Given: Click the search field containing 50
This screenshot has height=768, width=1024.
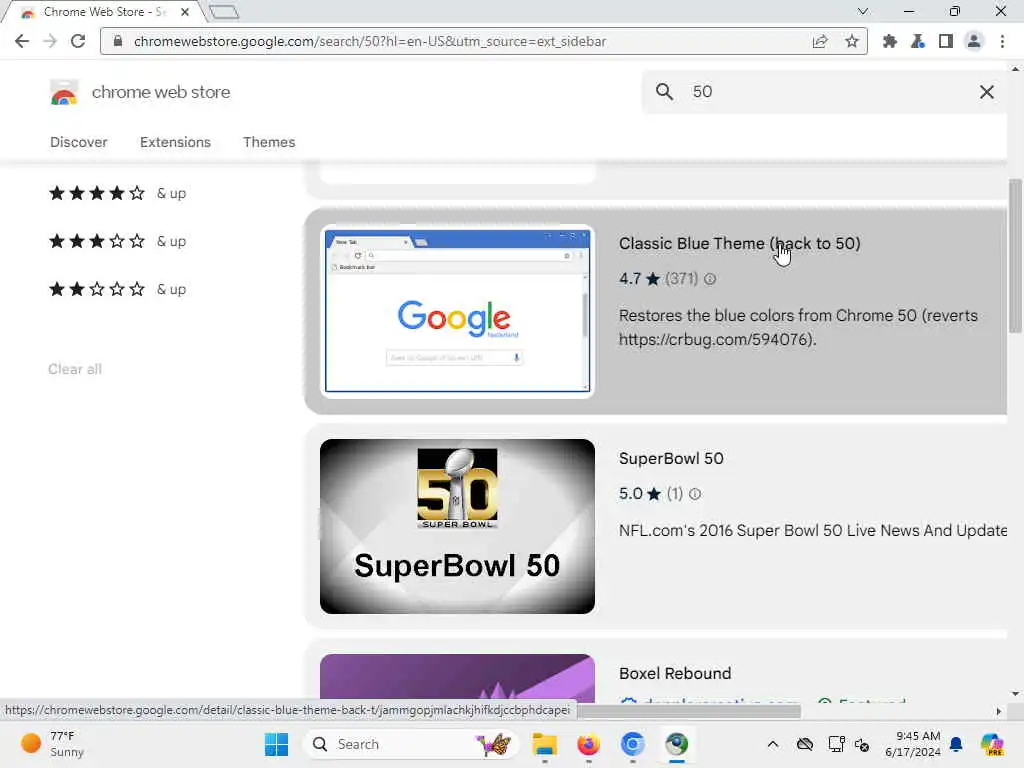Looking at the screenshot, I should click(x=826, y=91).
